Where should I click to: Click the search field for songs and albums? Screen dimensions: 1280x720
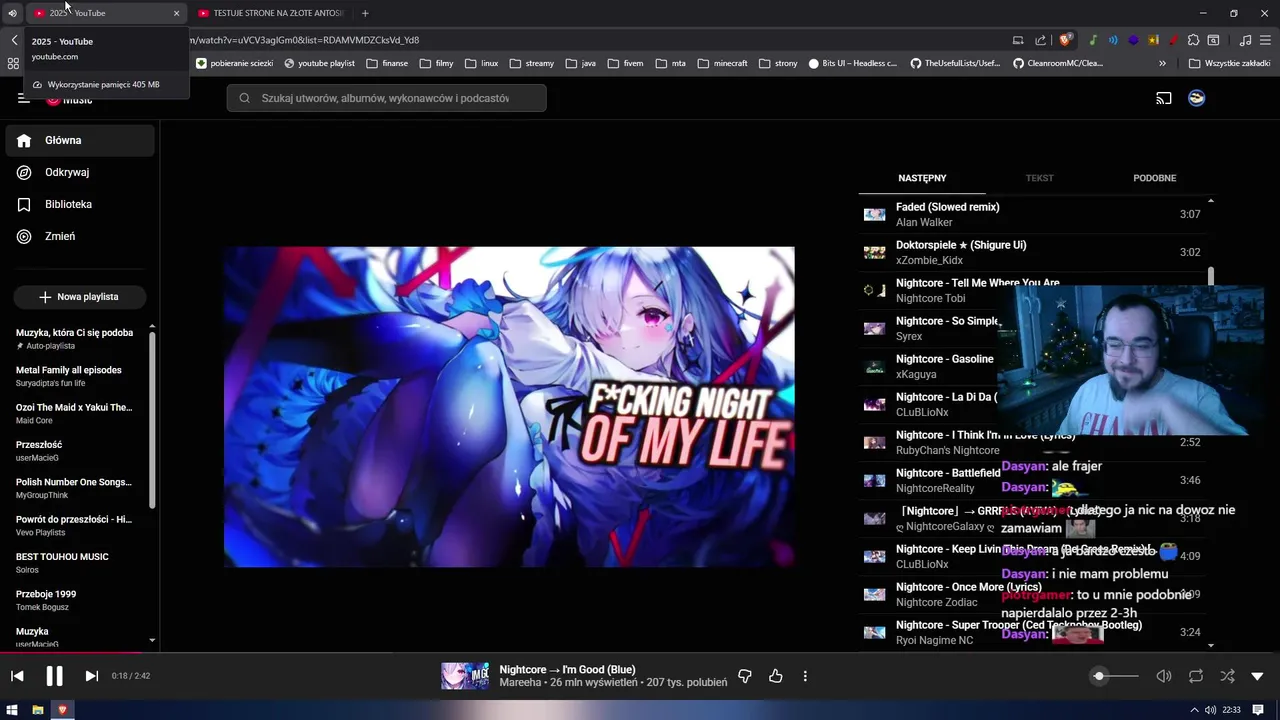(386, 98)
